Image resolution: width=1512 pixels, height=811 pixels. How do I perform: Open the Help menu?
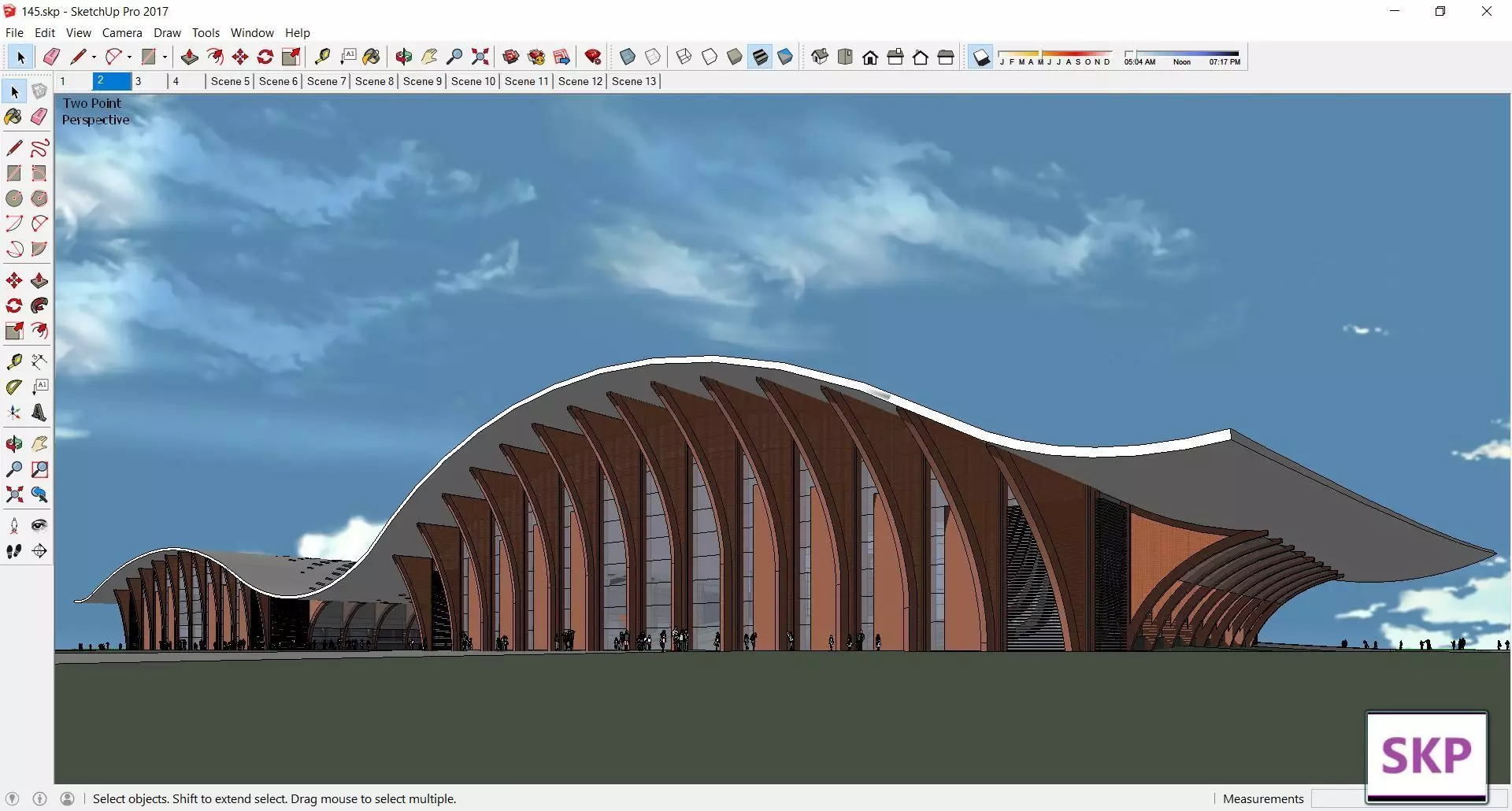pos(298,32)
